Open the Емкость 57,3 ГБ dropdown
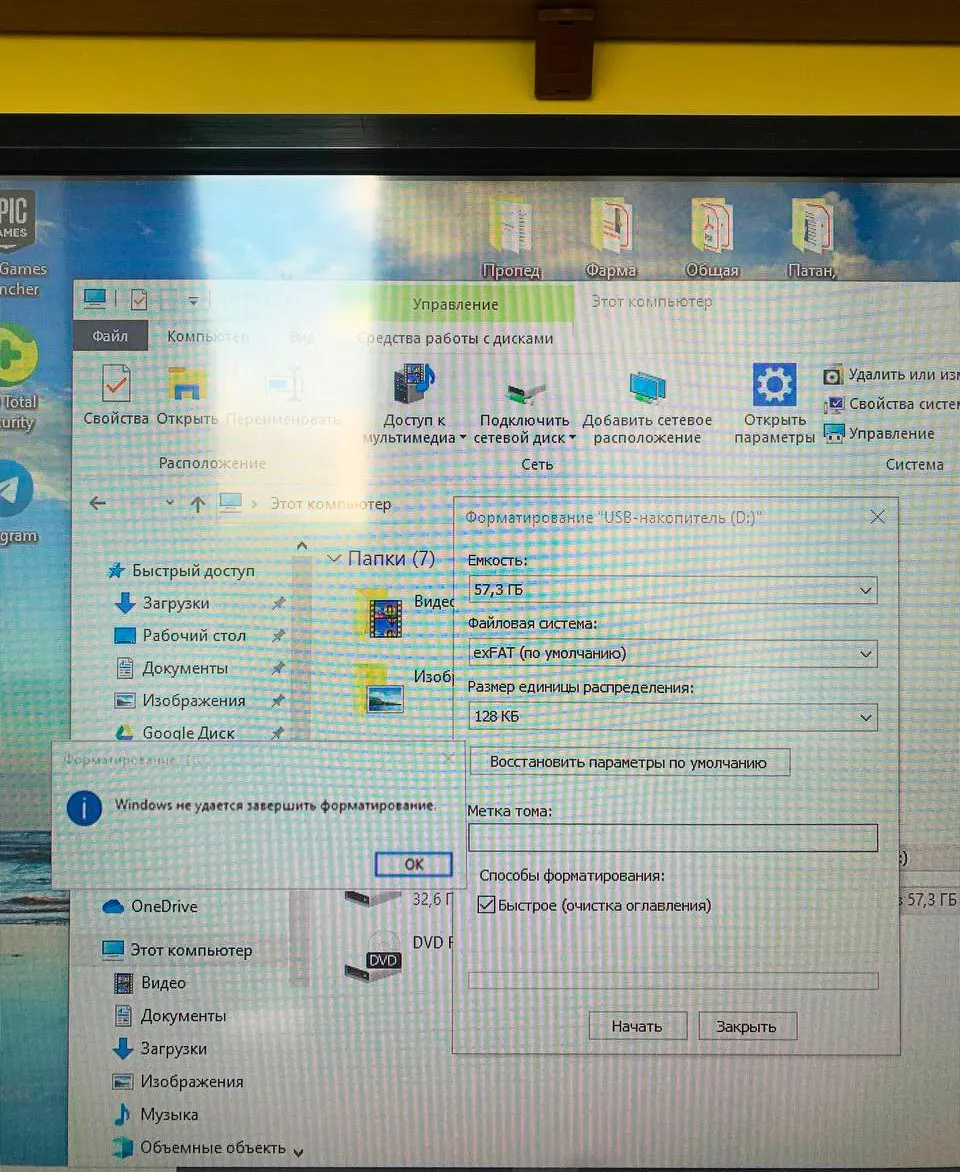The image size is (960, 1172). point(673,590)
